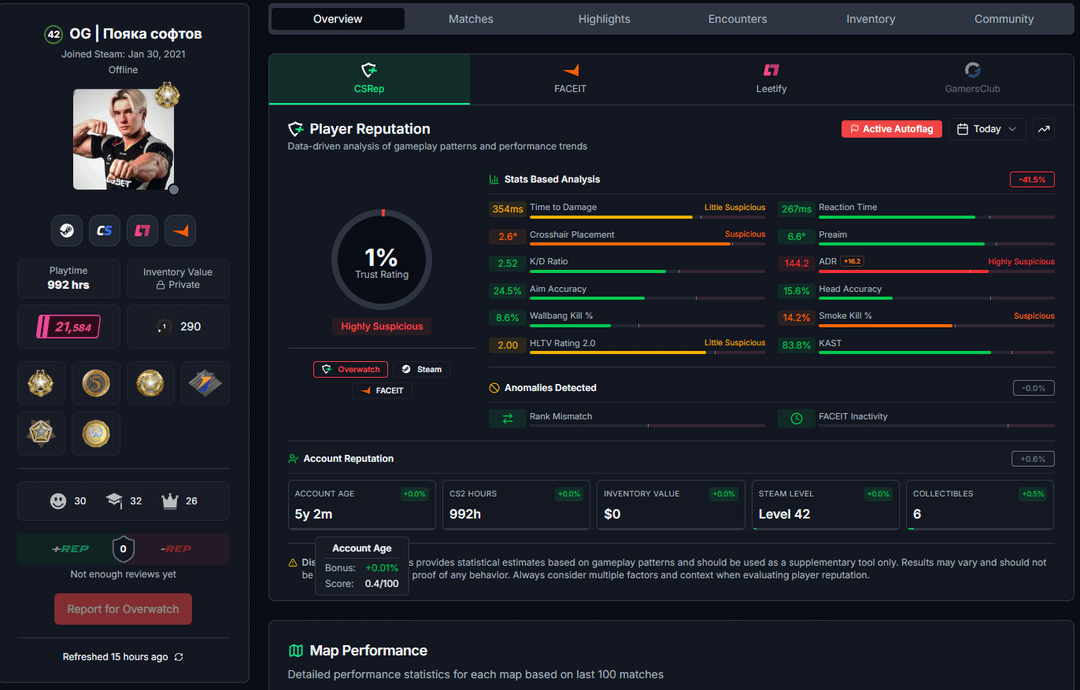
Task: Open the Steam profile icon link
Action: pos(66,231)
